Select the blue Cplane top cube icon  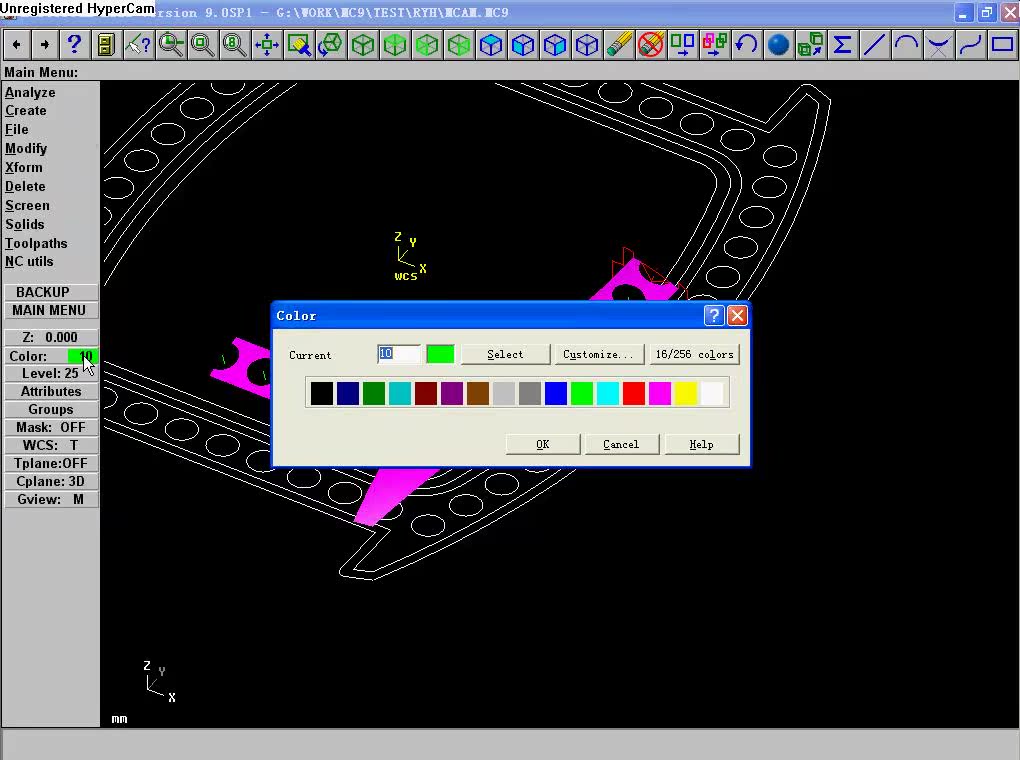pos(491,45)
